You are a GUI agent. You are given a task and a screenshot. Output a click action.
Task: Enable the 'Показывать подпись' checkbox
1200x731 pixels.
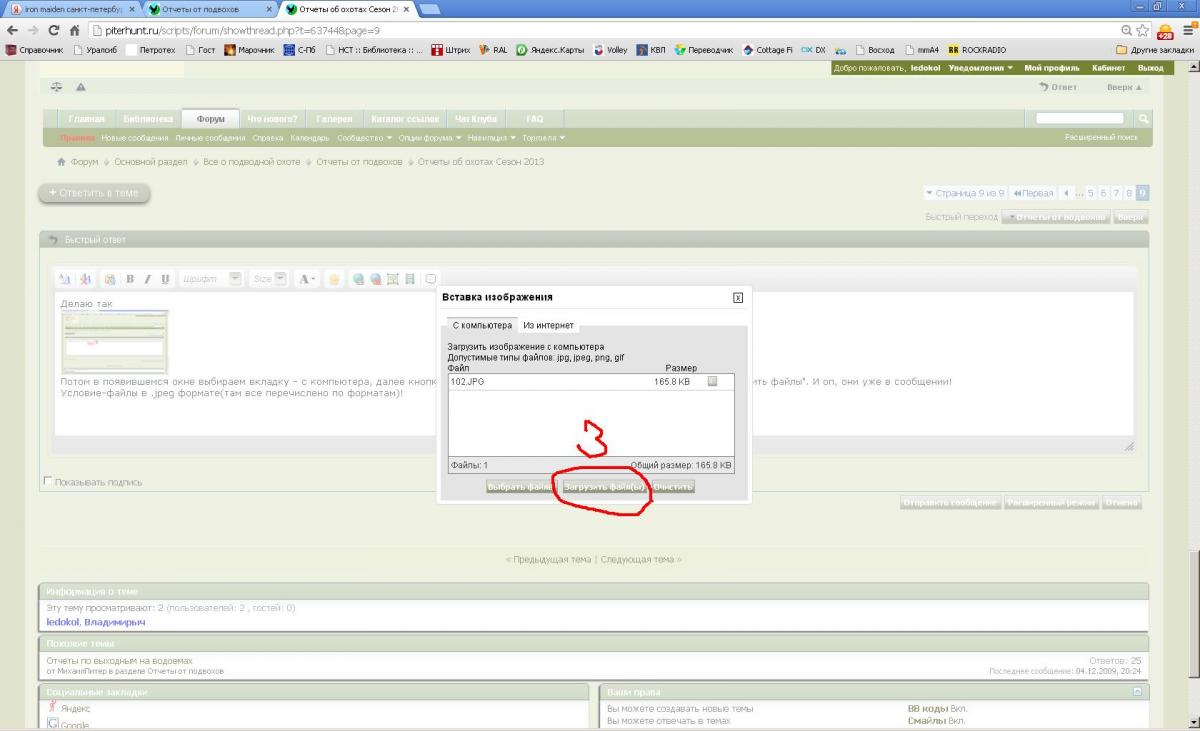tap(48, 482)
